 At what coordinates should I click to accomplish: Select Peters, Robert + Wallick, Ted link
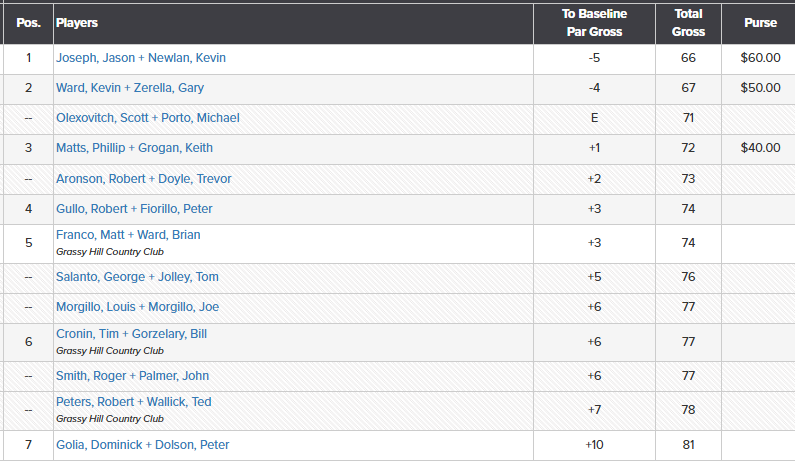coord(133,402)
